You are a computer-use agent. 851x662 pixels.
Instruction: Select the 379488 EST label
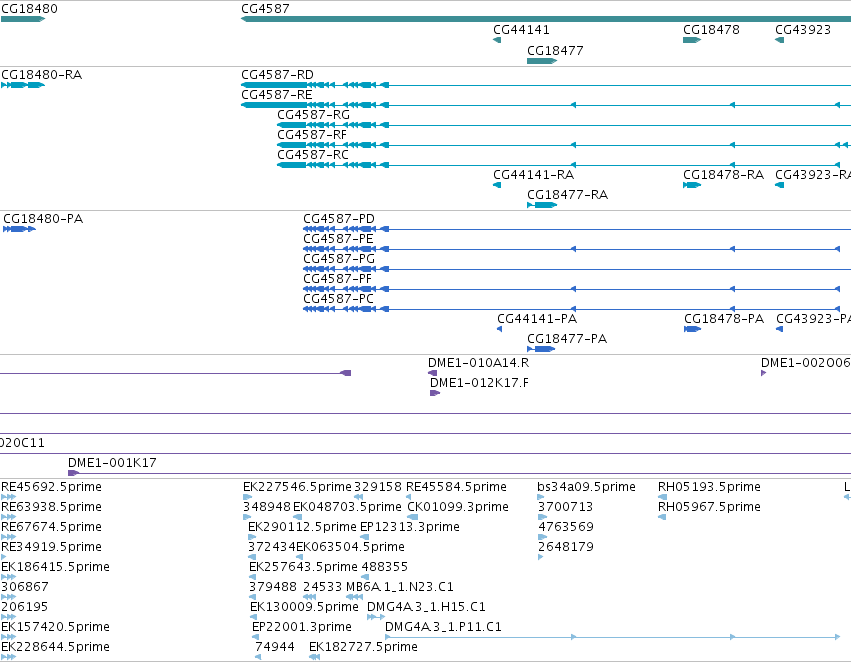point(273,587)
